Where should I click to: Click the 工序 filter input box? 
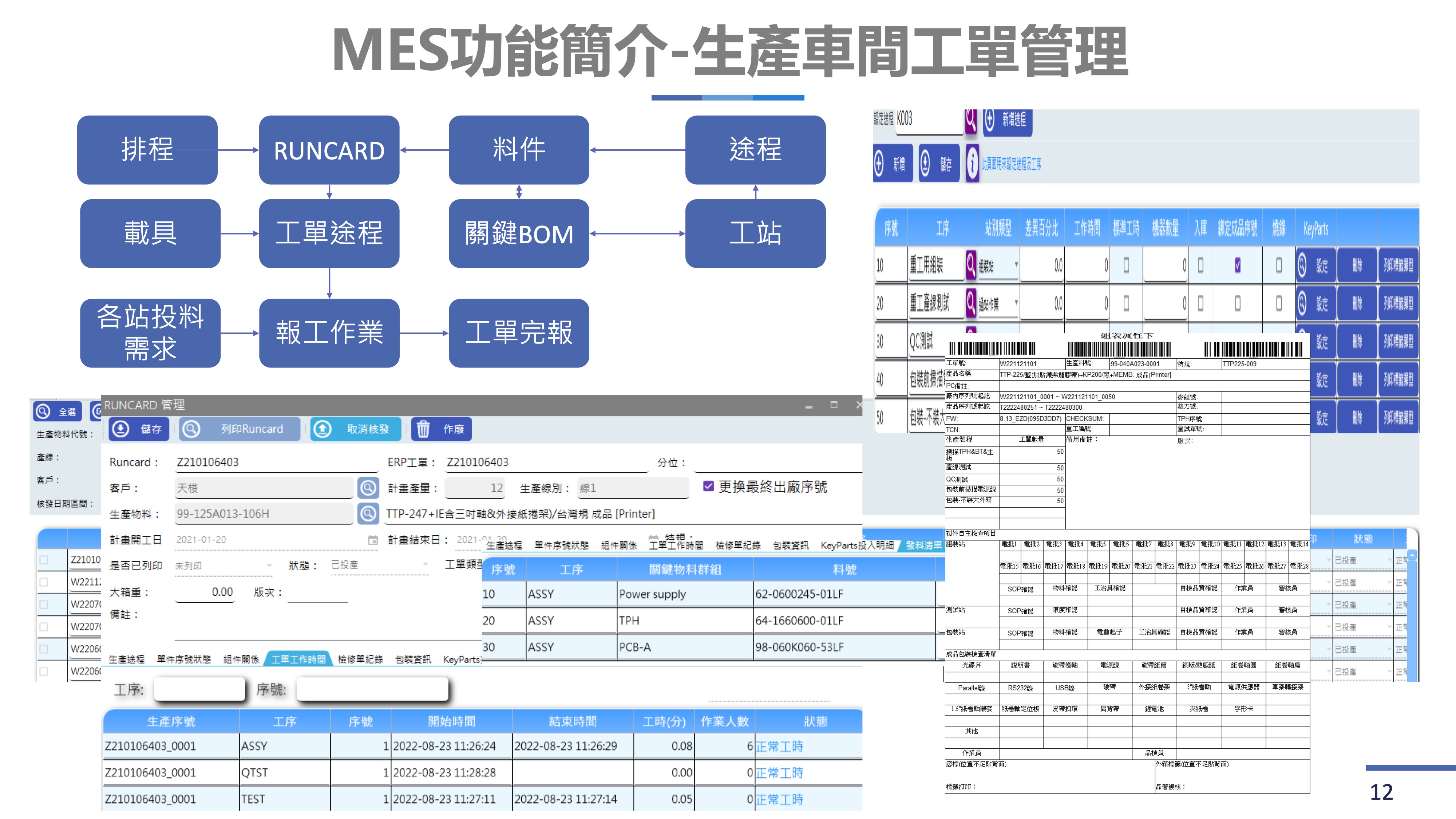(199, 689)
